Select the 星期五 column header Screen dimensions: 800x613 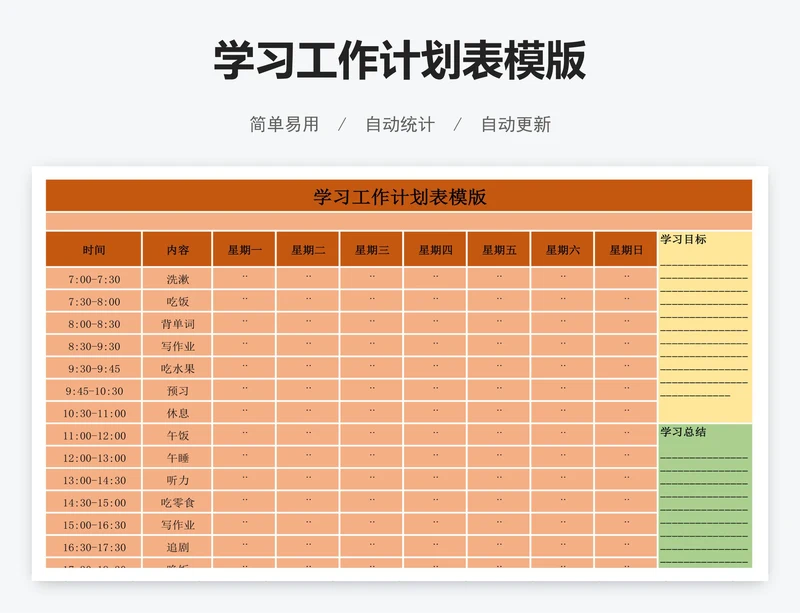[x=499, y=250]
